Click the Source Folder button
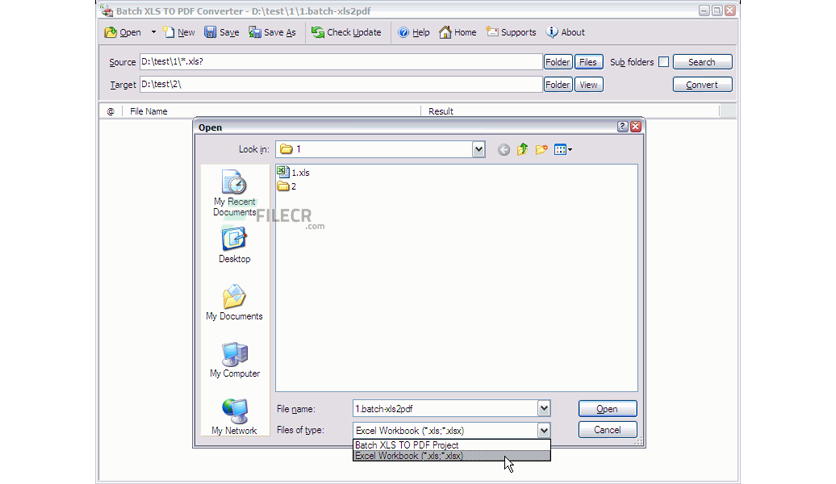This screenshot has height=484, width=836. point(558,62)
